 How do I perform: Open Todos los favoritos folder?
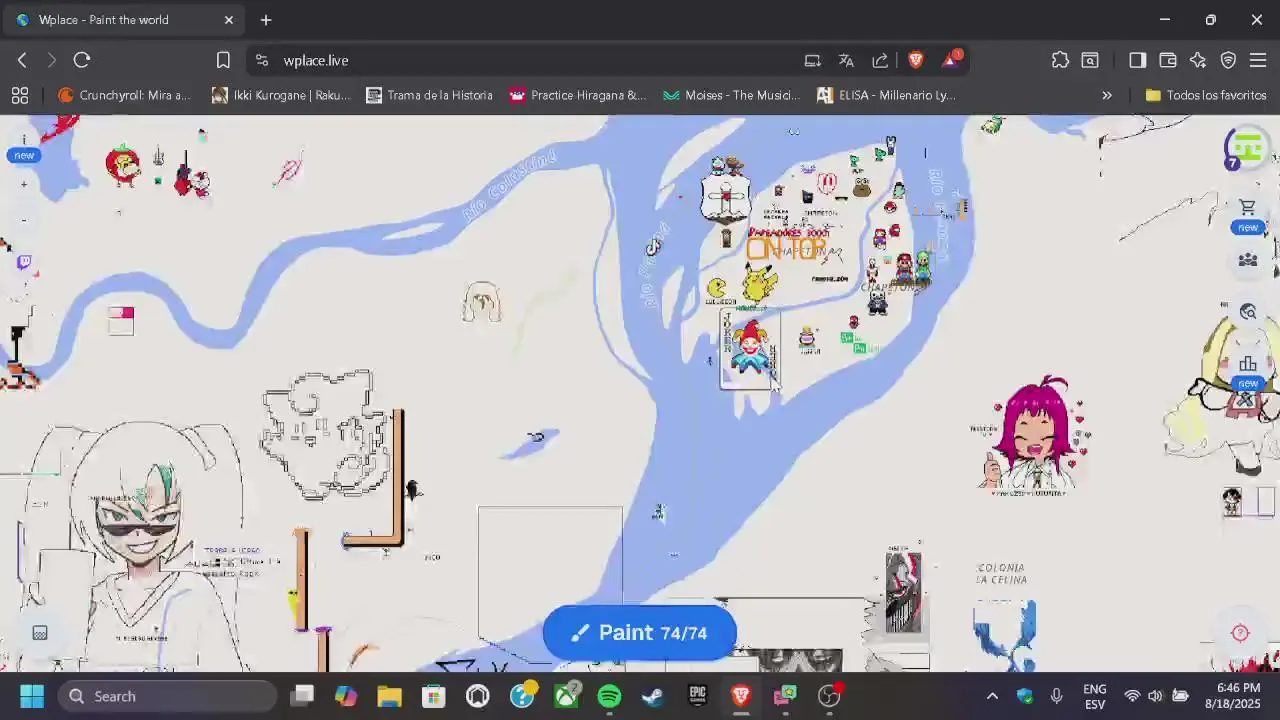tap(1206, 95)
